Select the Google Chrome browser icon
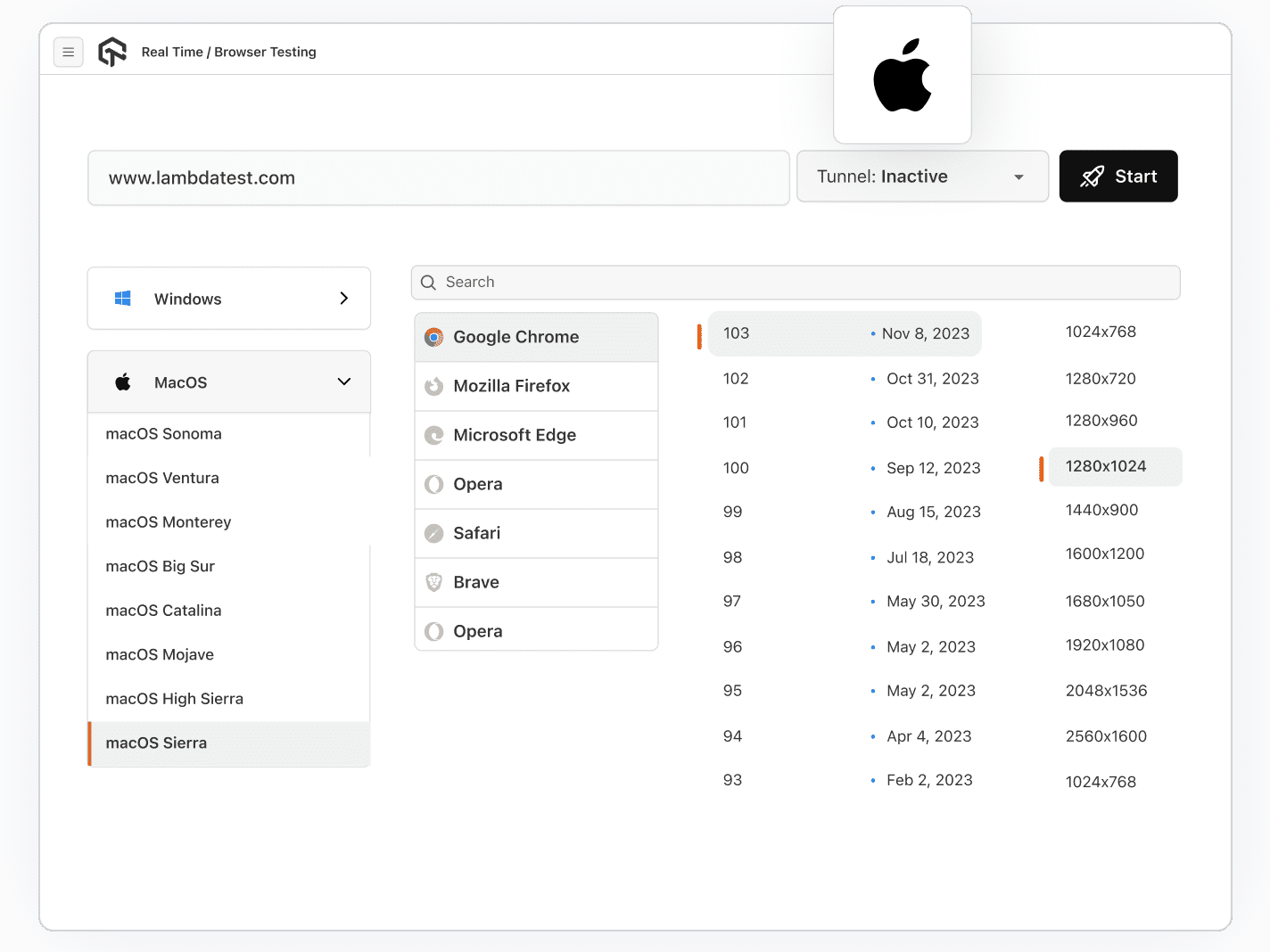Viewport: 1270px width, 952px height. [434, 337]
